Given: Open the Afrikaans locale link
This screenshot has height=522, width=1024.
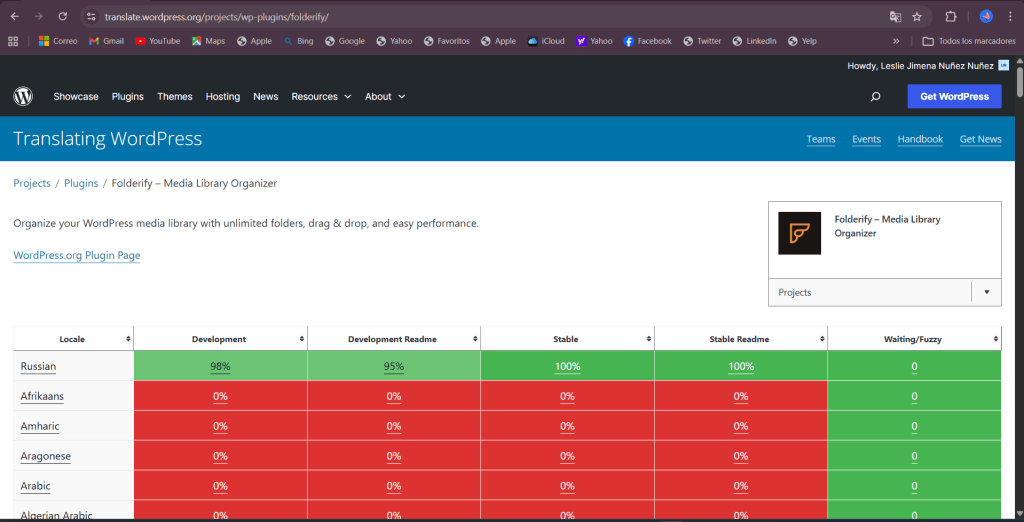Looking at the screenshot, I should (42, 396).
